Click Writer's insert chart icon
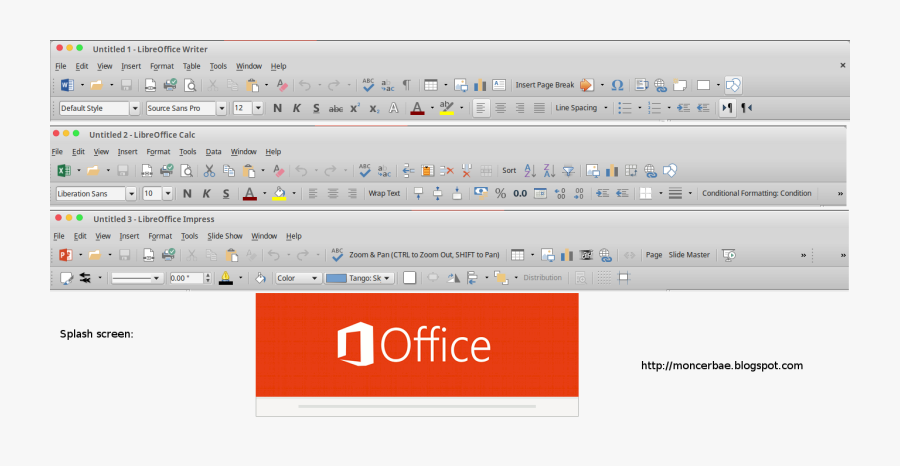The image size is (900, 466). pyautogui.click(x=480, y=85)
